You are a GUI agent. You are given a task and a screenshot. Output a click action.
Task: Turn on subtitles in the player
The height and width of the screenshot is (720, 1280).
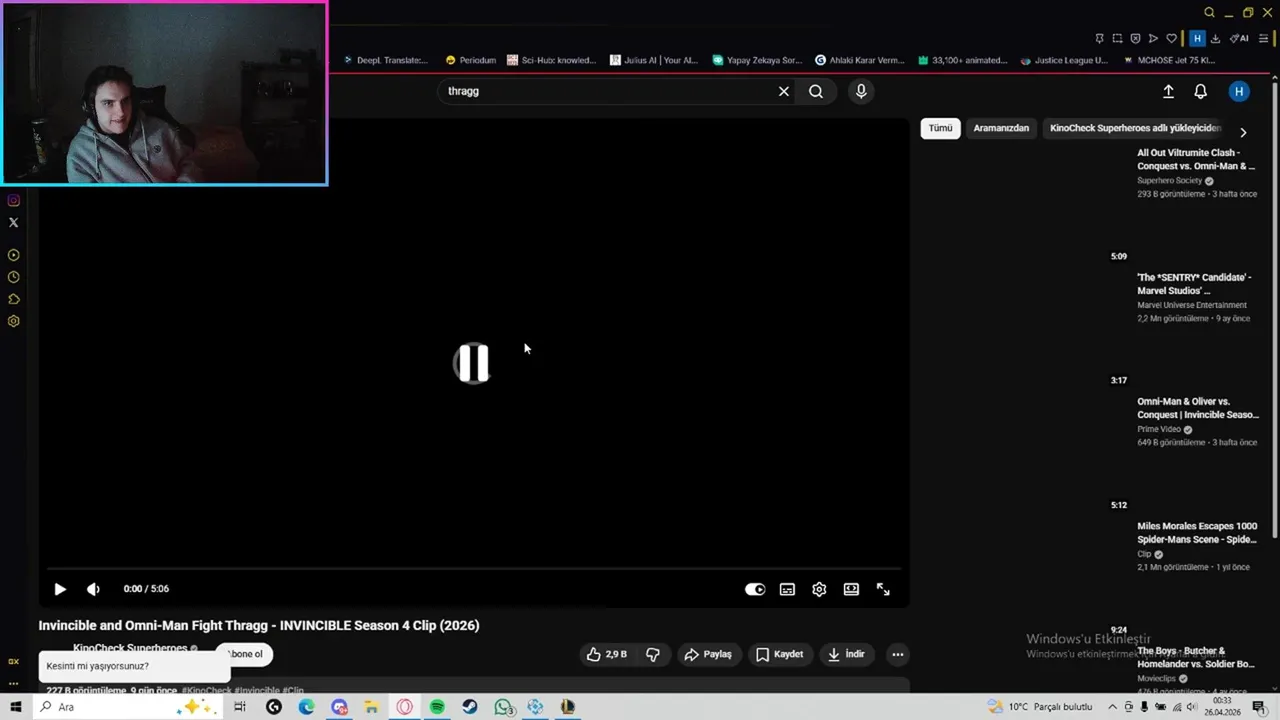coord(787,589)
